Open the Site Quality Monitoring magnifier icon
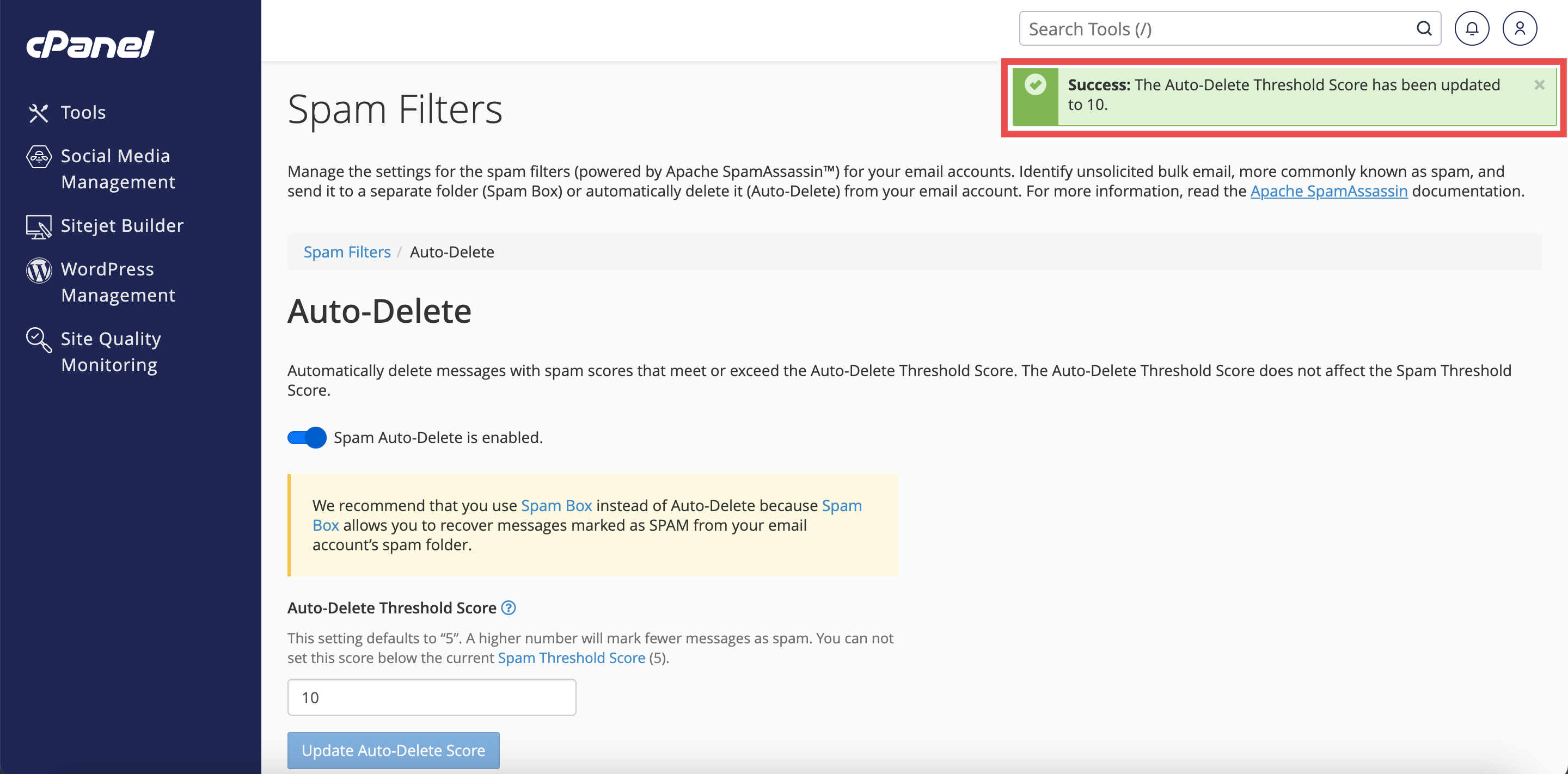 point(38,340)
